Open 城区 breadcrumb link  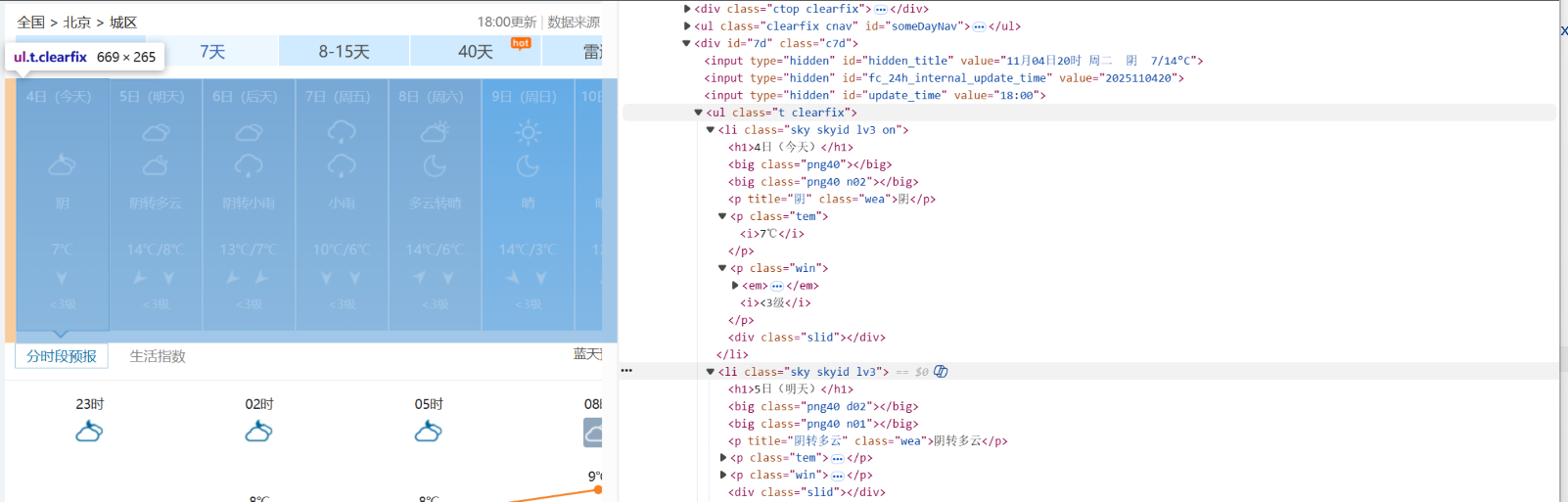(x=123, y=22)
